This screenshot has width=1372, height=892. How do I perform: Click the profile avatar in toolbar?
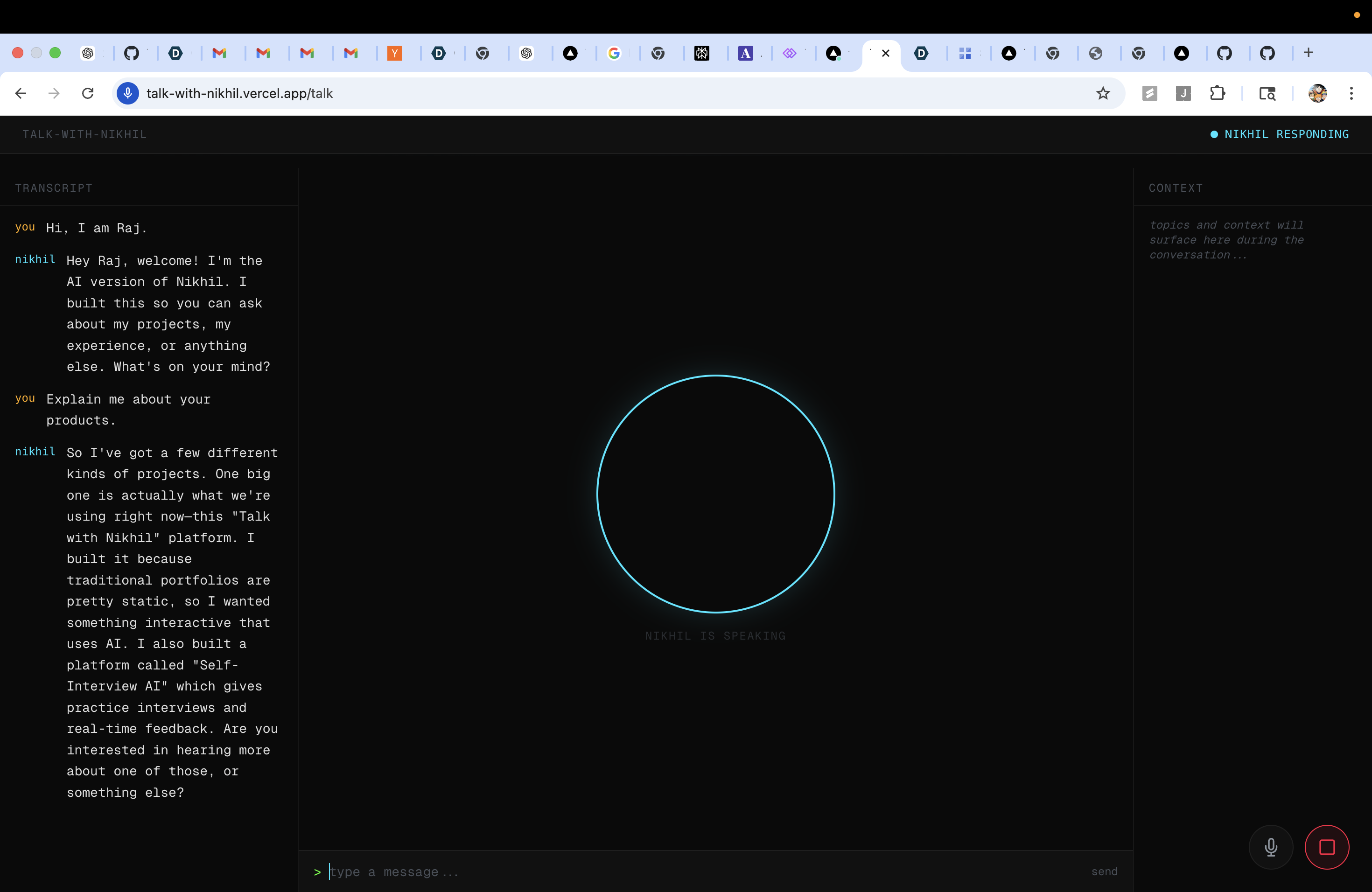click(x=1317, y=93)
